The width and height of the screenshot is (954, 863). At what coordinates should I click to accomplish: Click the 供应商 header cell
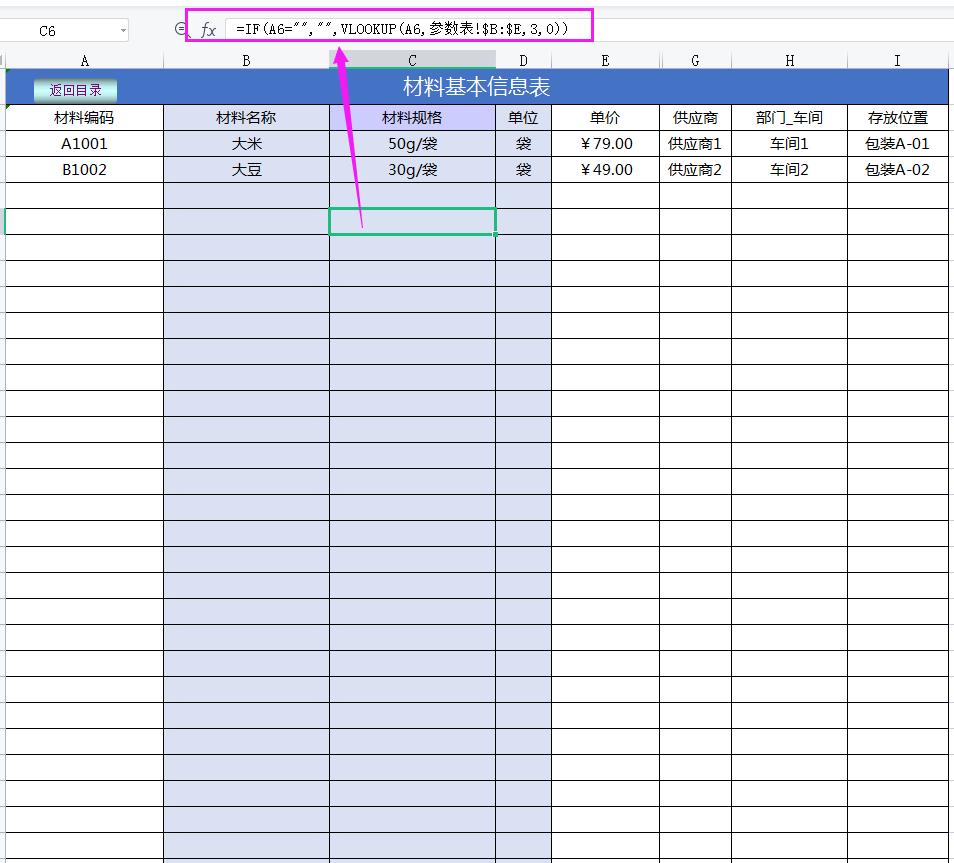pyautogui.click(x=695, y=117)
